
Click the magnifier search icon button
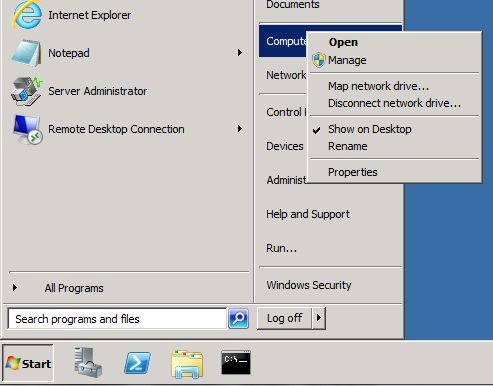click(238, 319)
